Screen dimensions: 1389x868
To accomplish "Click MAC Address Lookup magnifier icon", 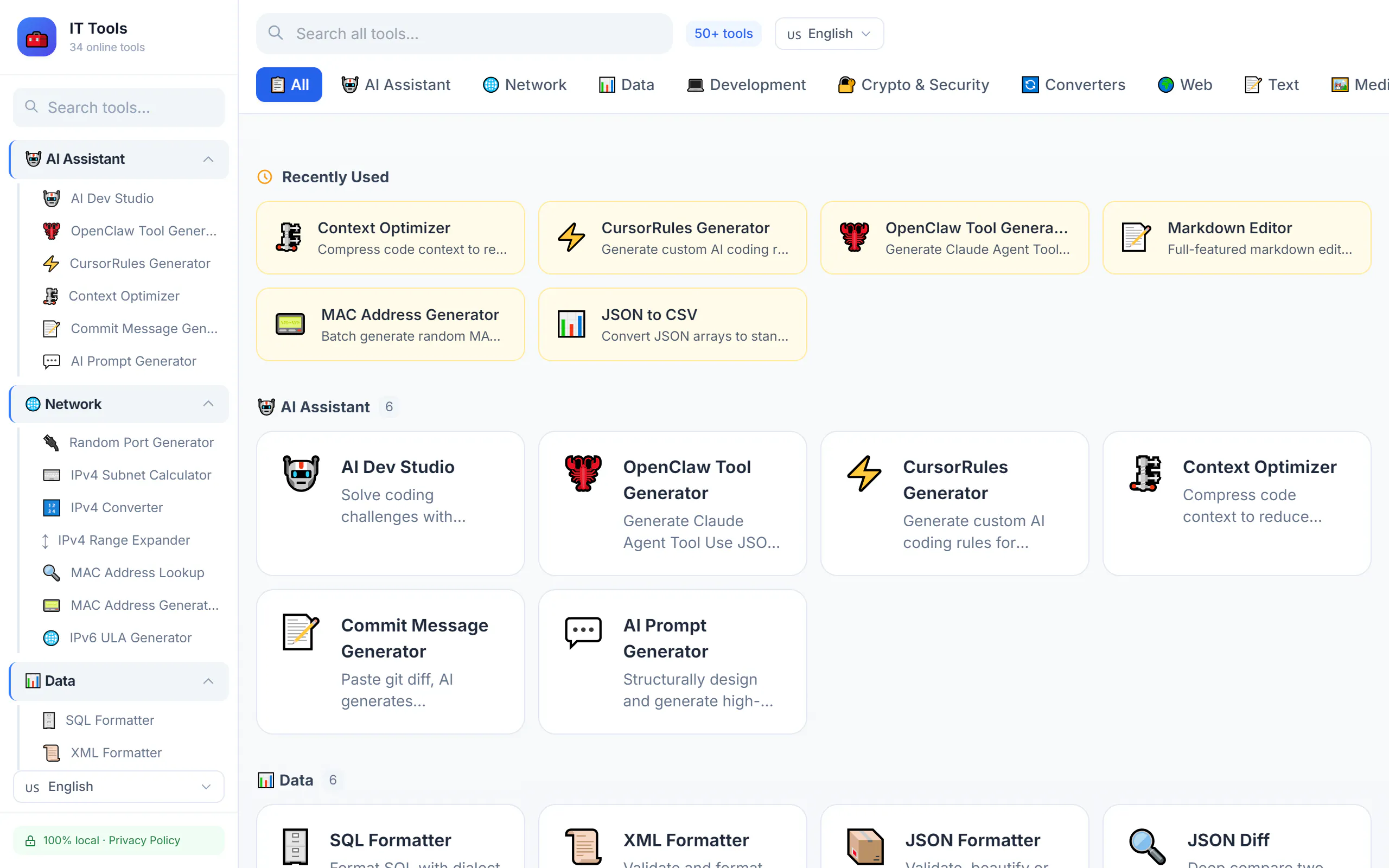I will tap(52, 573).
